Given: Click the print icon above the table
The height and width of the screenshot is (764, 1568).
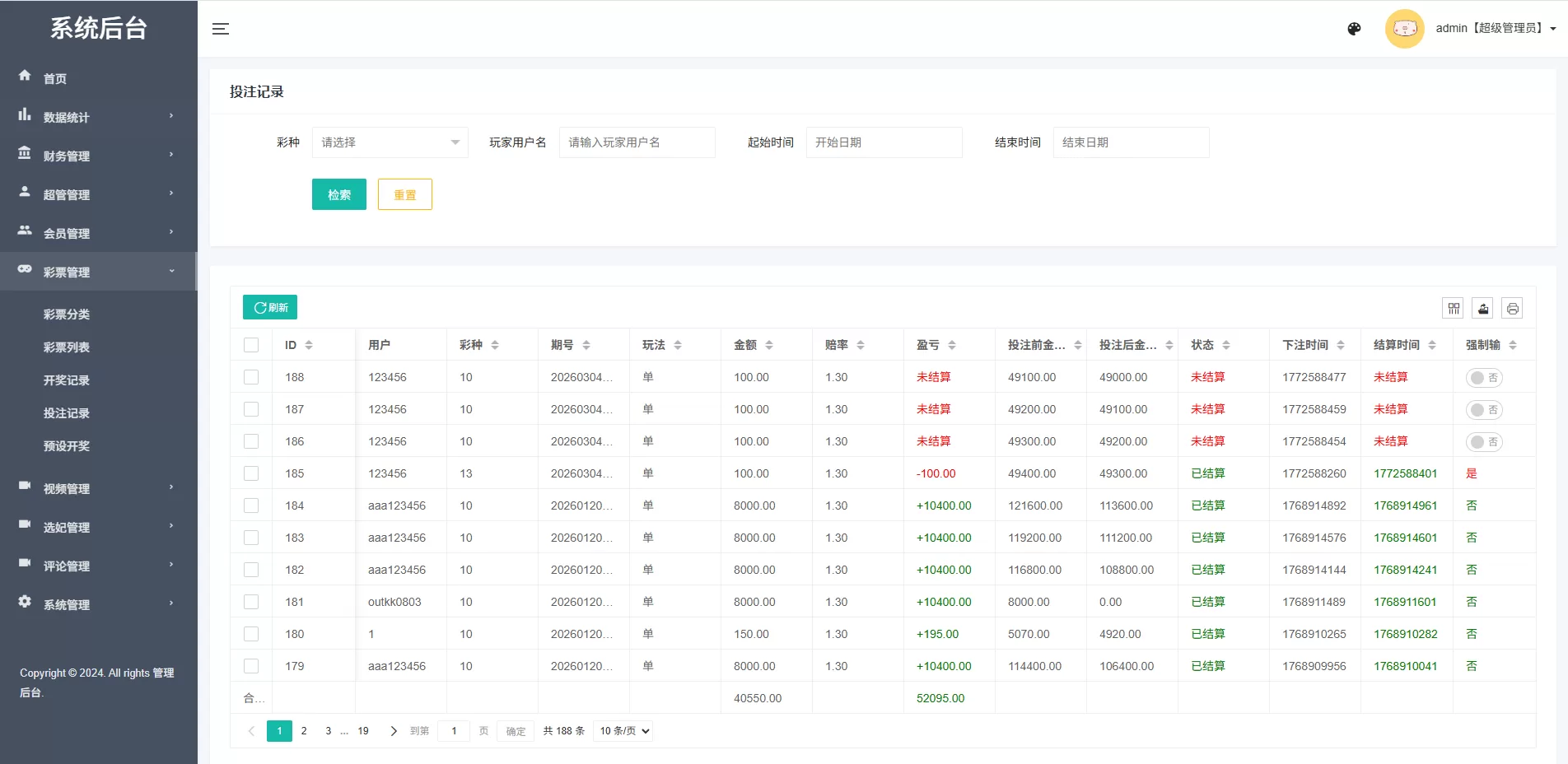Looking at the screenshot, I should pos(1512,308).
